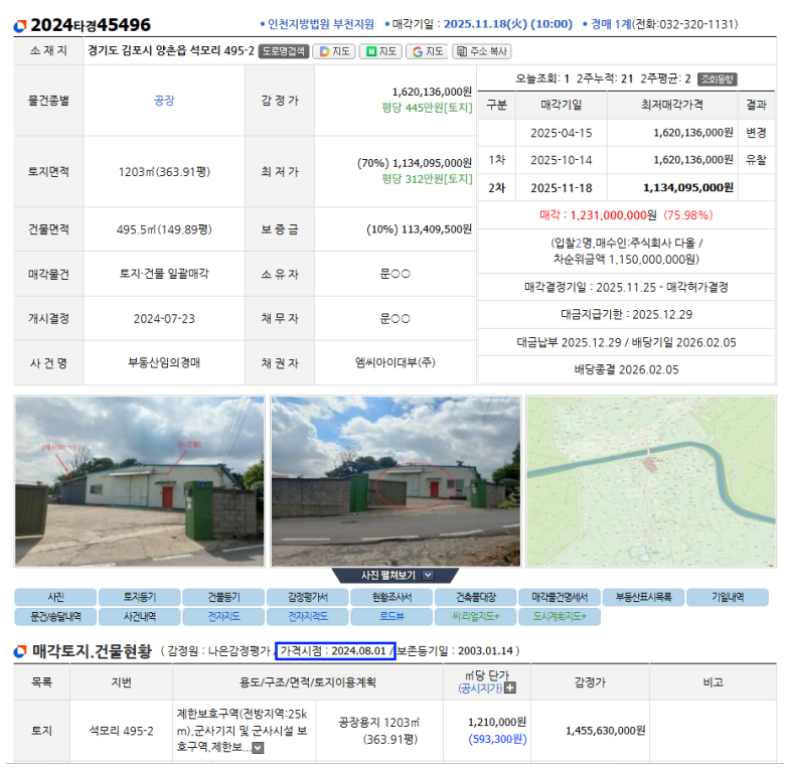The height and width of the screenshot is (769, 794).
Task: Expand photos with 사진 펼쳐보기
Action: click(397, 575)
